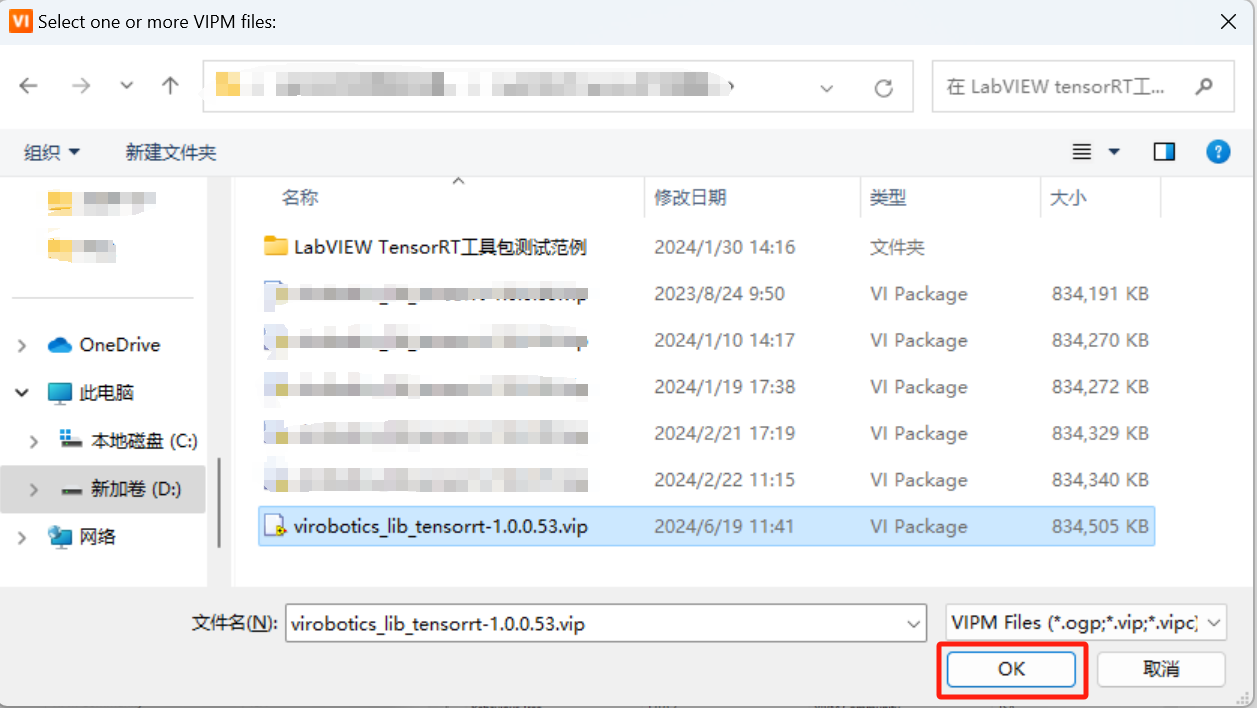
Task: Open VIPM Files type filter dropdown
Action: (x=1086, y=623)
